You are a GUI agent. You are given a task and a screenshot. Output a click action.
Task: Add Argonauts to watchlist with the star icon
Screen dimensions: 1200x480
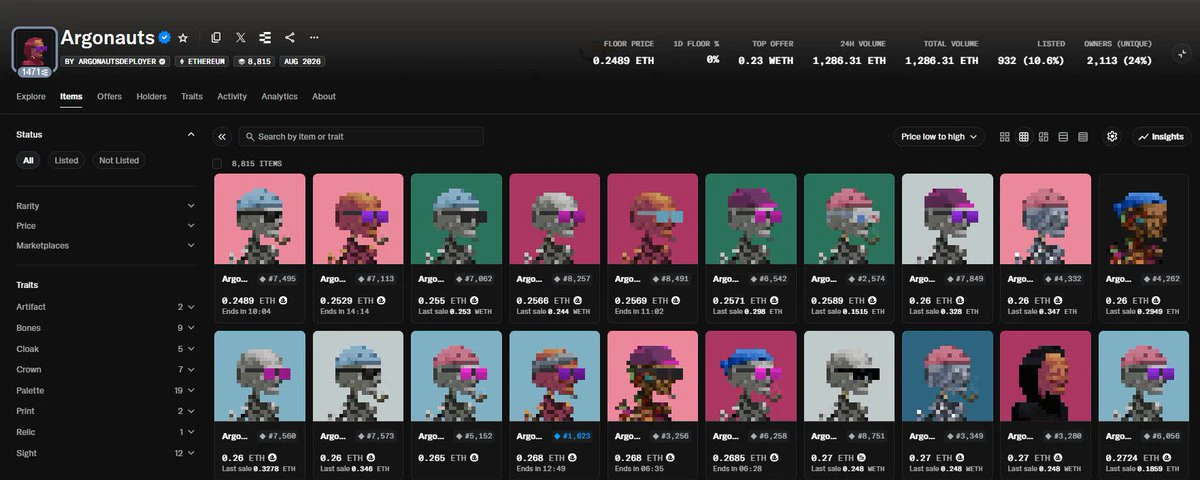coord(182,38)
